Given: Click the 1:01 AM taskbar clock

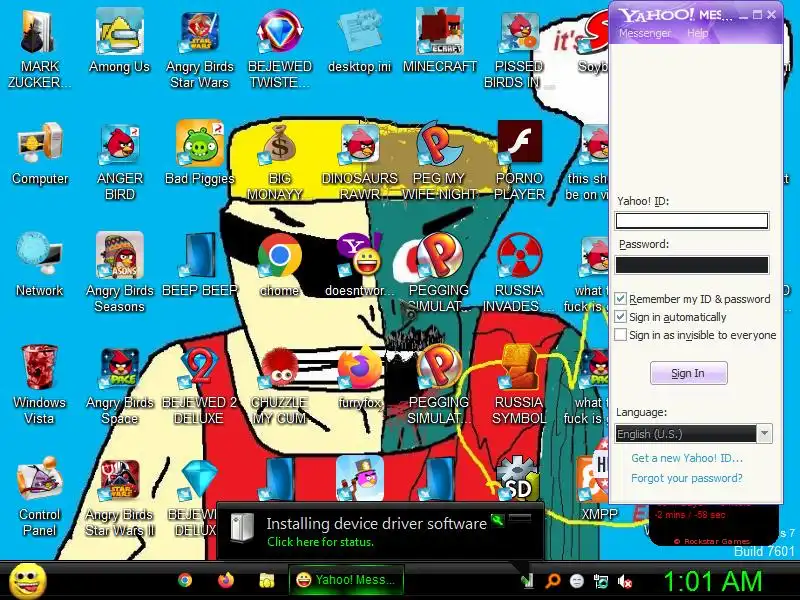Looking at the screenshot, I should tap(712, 581).
